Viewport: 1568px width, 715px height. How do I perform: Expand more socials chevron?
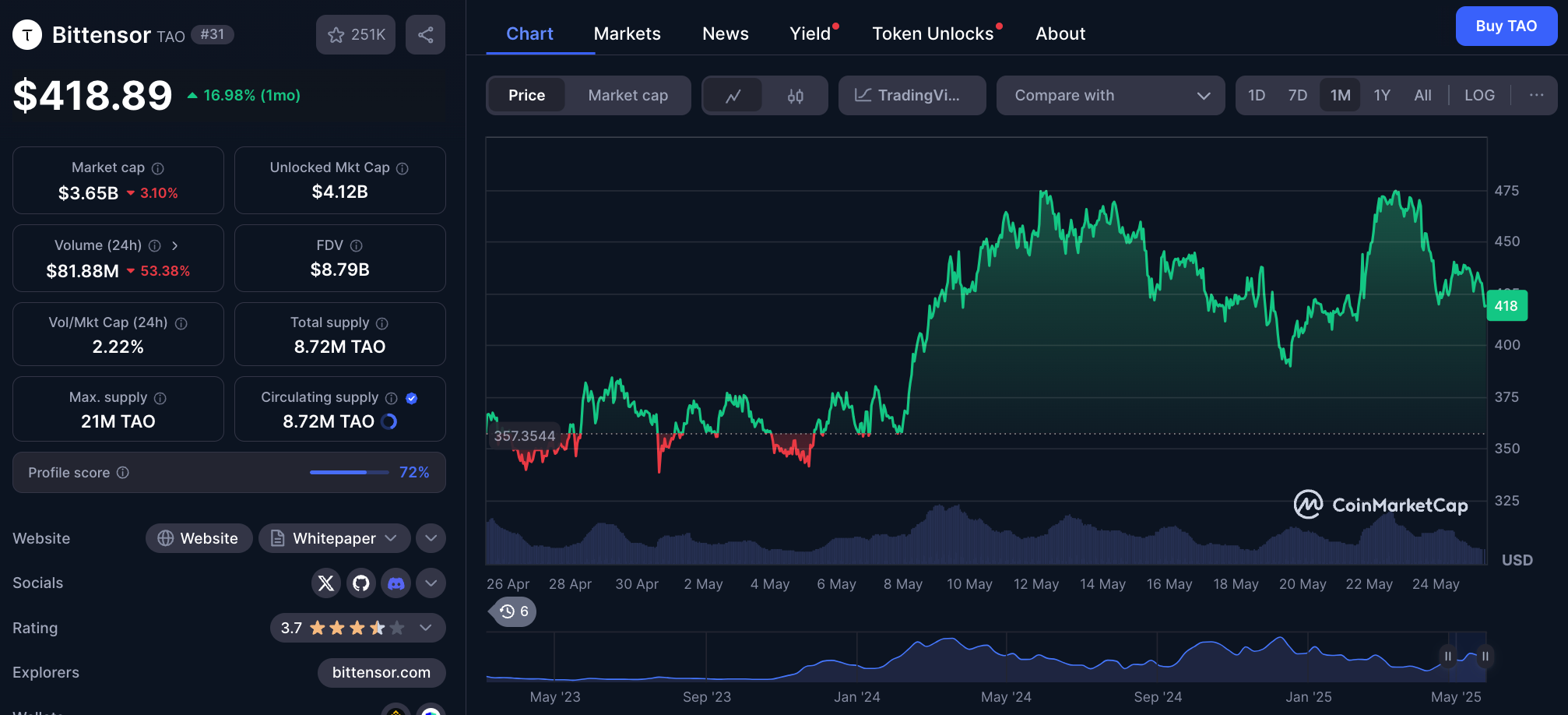tap(431, 583)
